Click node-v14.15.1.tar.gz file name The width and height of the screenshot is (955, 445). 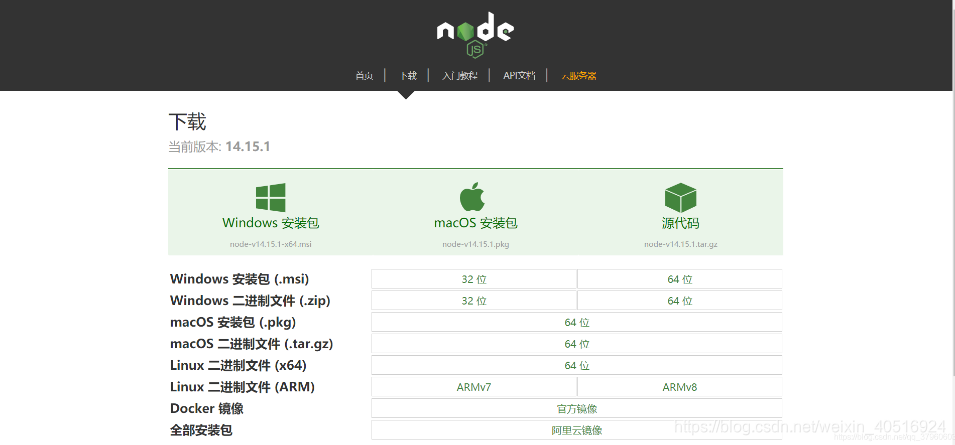point(680,244)
